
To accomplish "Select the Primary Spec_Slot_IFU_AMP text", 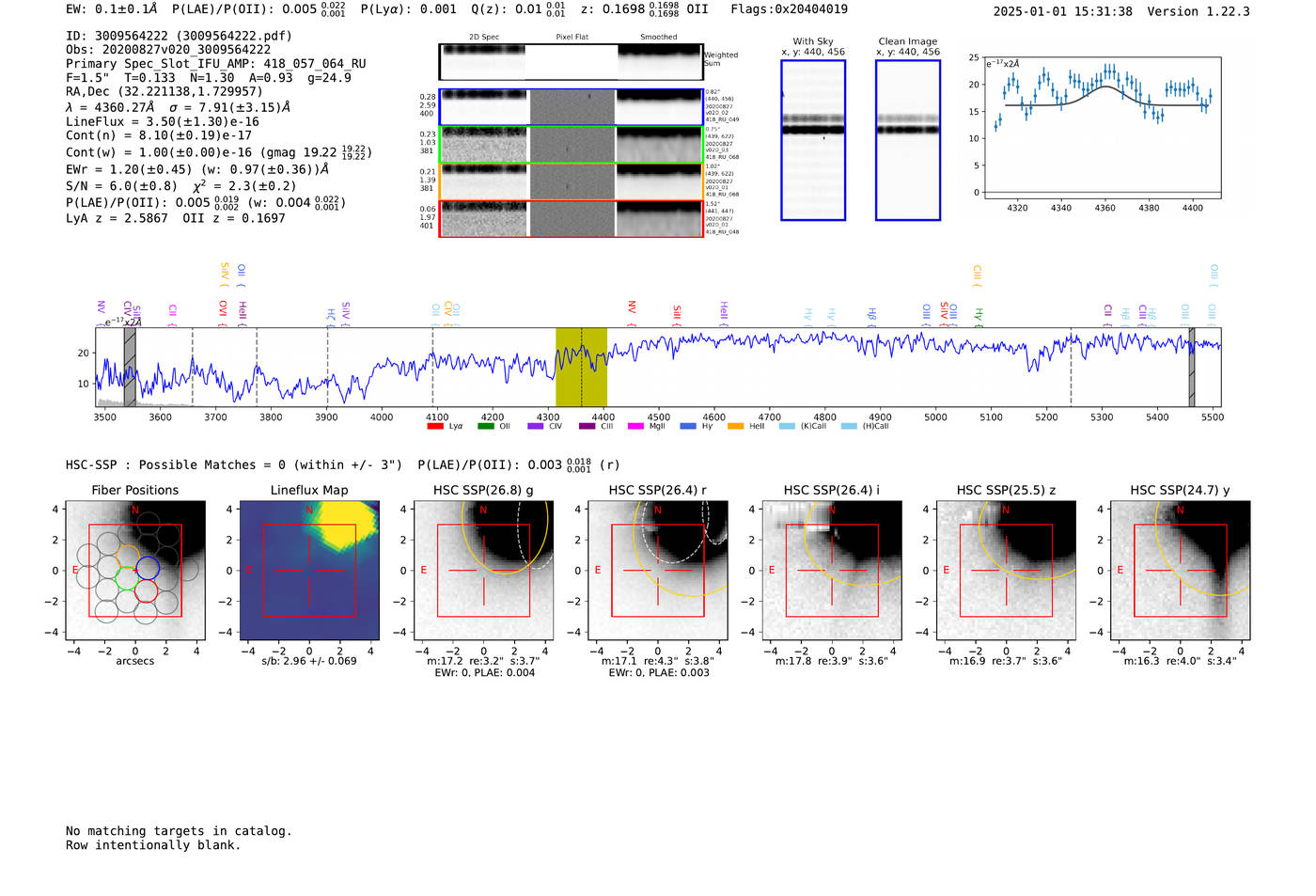I will pyautogui.click(x=216, y=64).
